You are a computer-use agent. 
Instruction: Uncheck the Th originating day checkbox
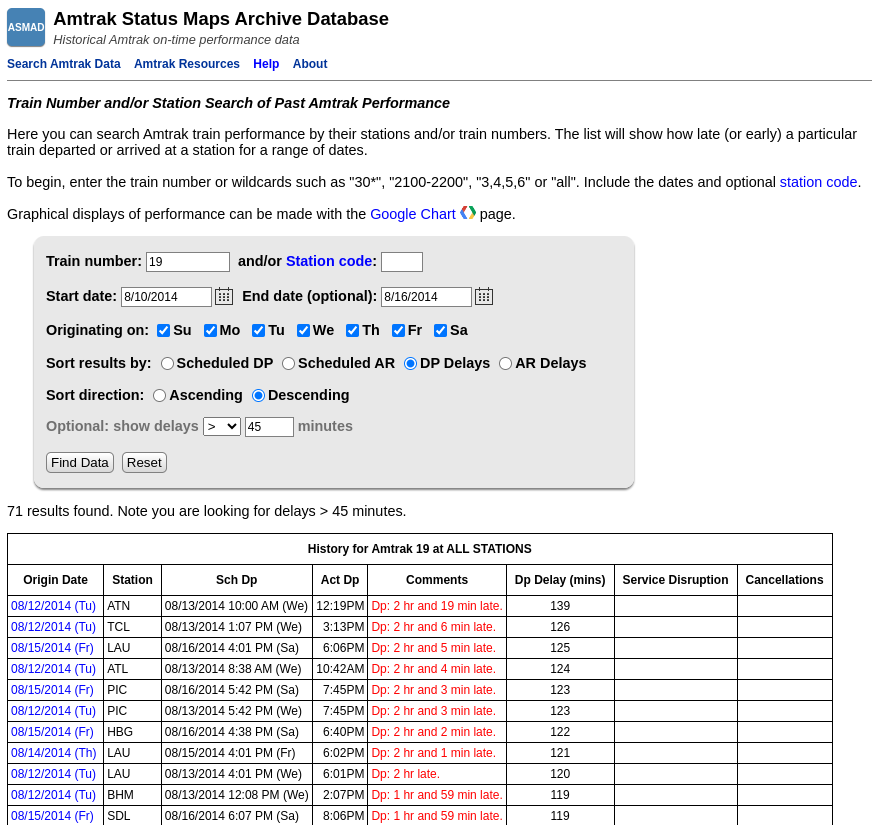click(x=352, y=331)
